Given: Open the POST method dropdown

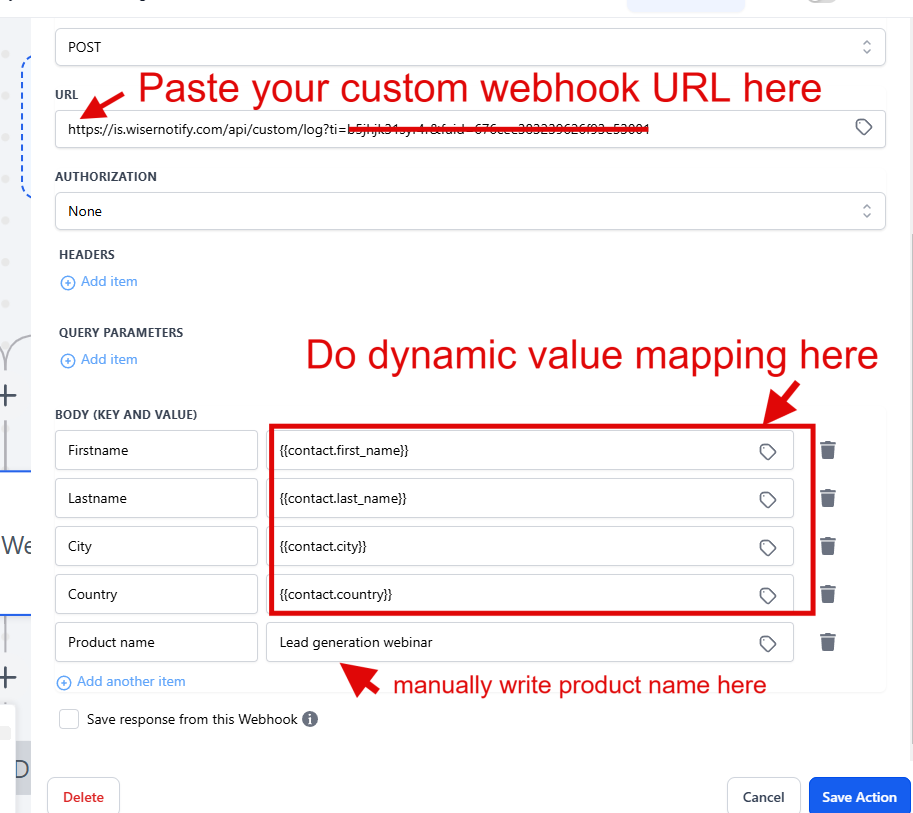Looking at the screenshot, I should point(470,47).
